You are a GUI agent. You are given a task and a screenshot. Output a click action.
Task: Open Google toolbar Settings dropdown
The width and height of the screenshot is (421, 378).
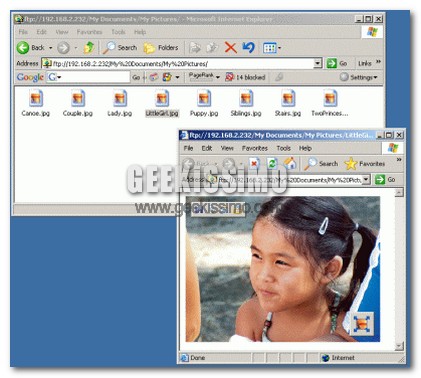(359, 77)
